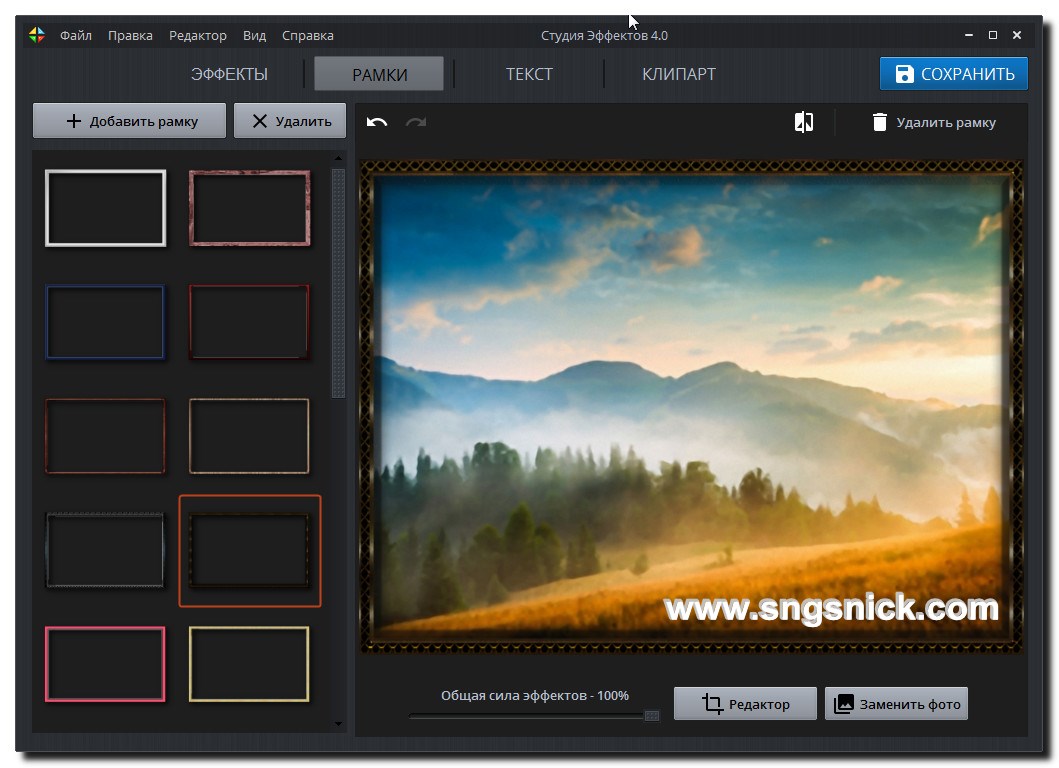Click the effects strength slider handle
Viewport: 1059px width, 768px height.
pos(652,715)
